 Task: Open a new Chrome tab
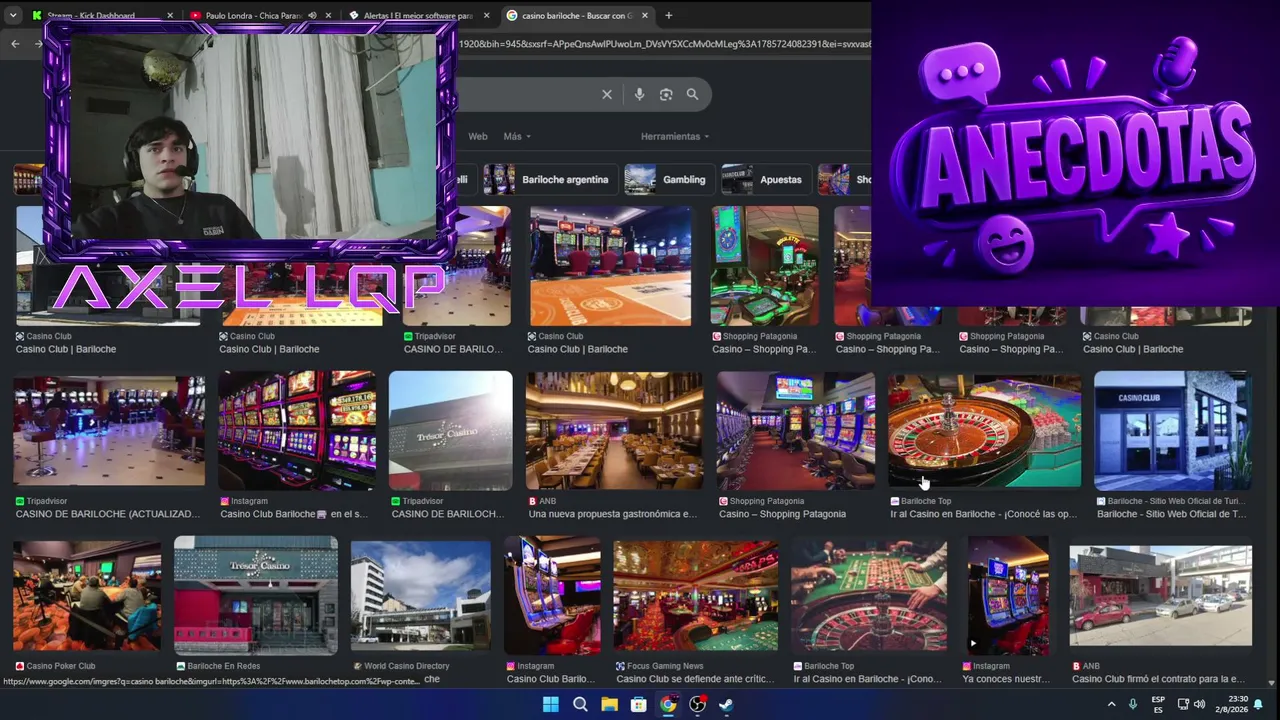pos(668,15)
